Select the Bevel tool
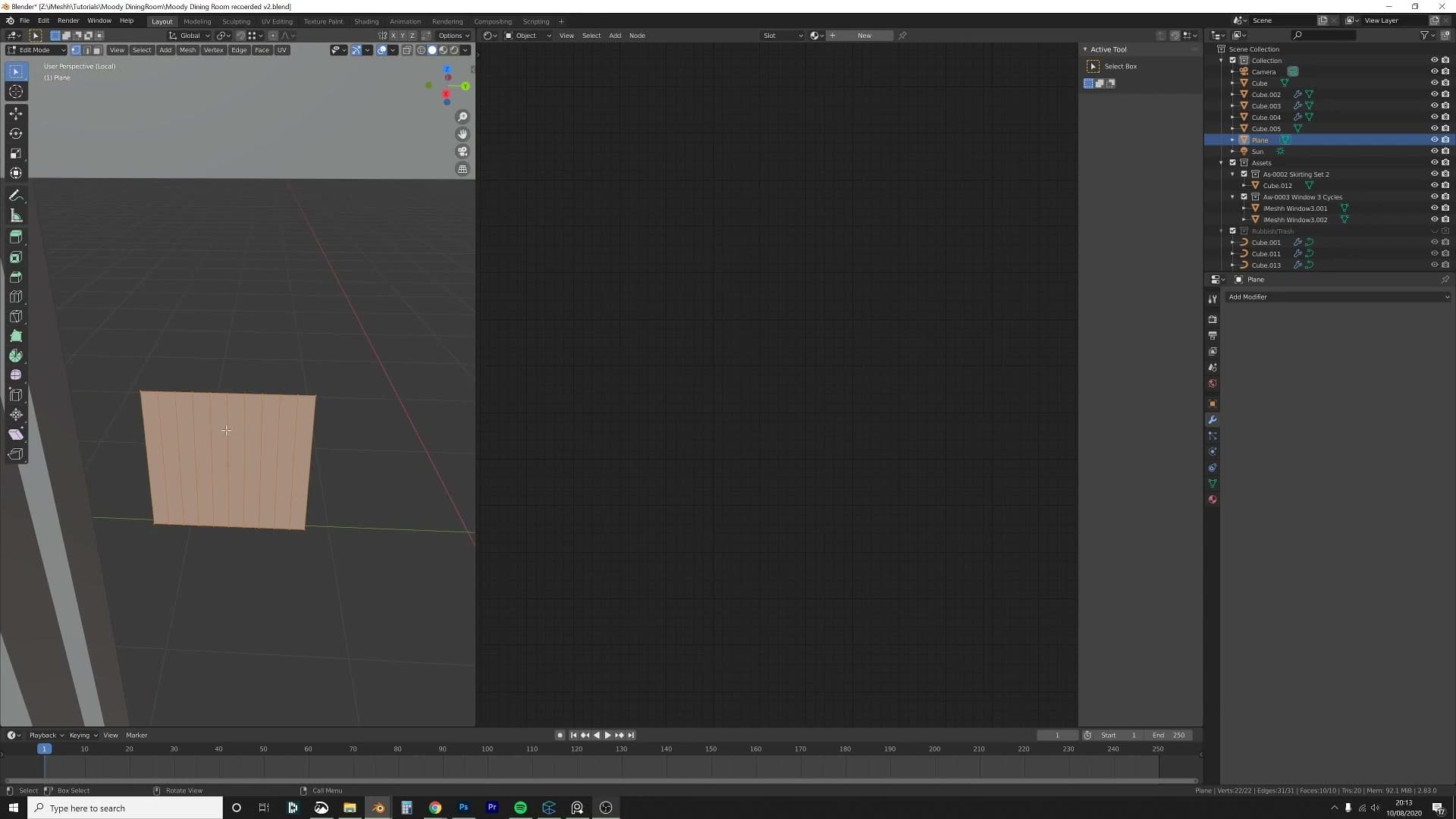The width and height of the screenshot is (1456, 819). 16,278
